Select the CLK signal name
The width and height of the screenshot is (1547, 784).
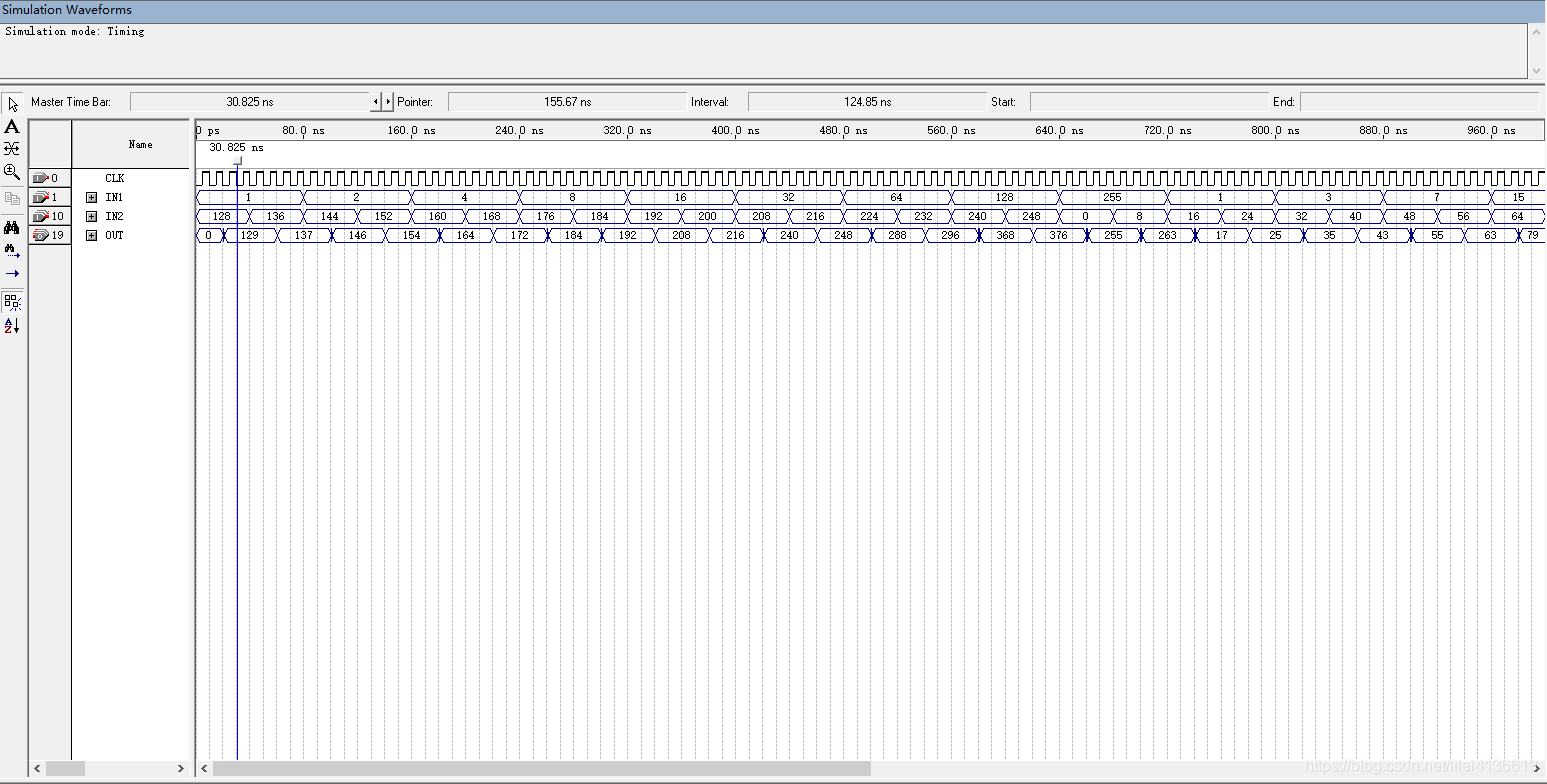(x=114, y=178)
